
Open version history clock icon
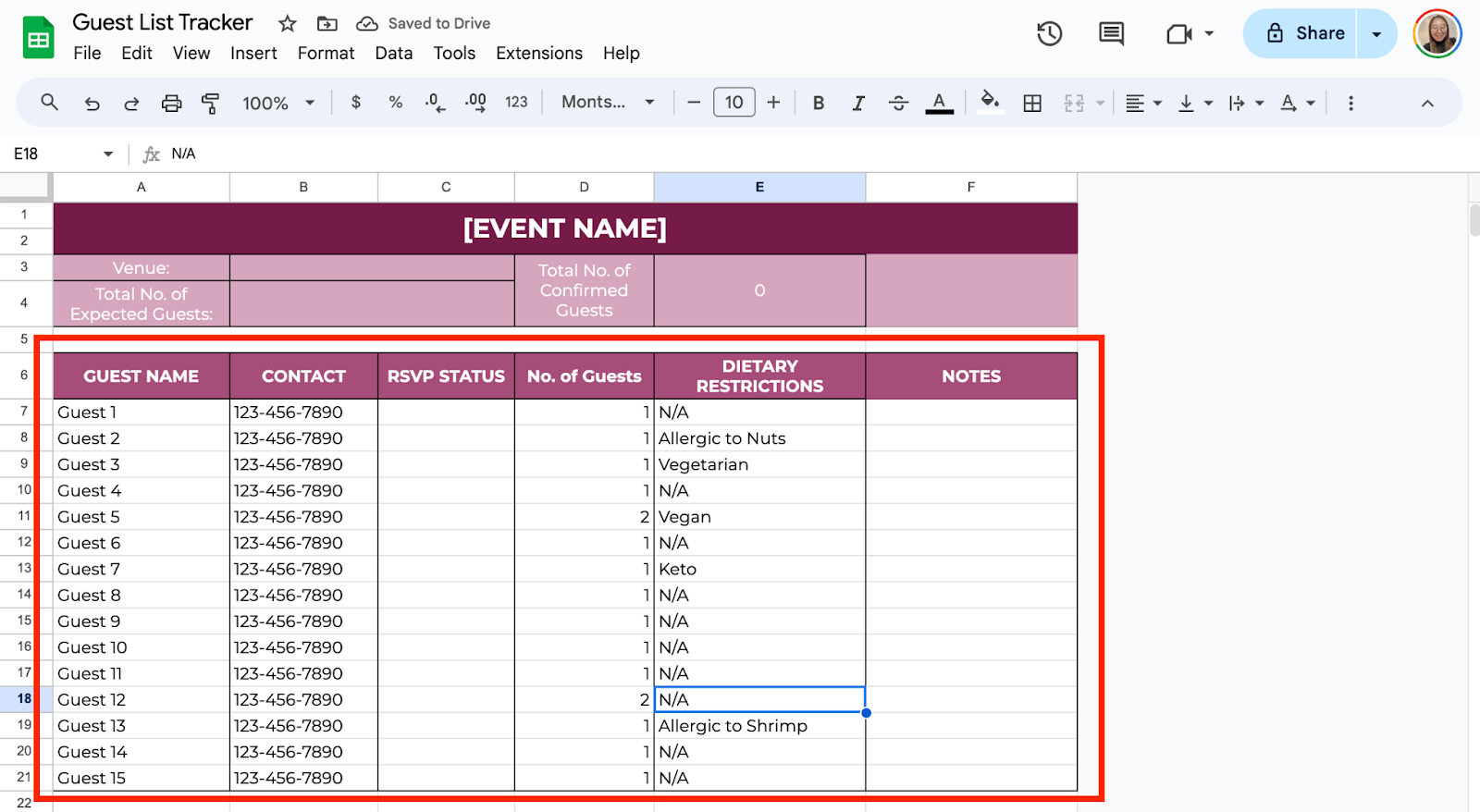(1049, 34)
